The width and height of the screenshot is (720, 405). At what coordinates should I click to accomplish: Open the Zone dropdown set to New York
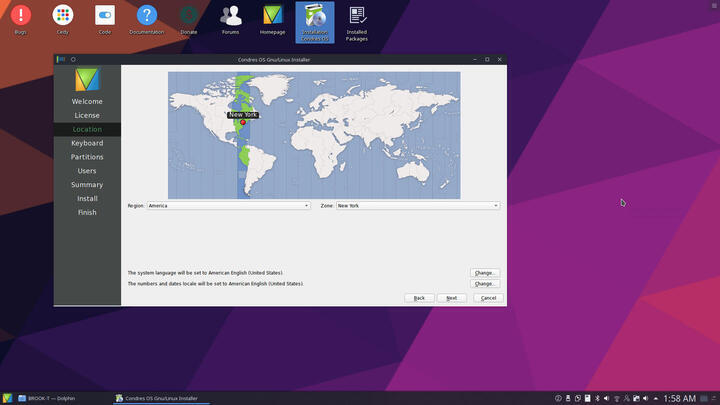point(417,206)
